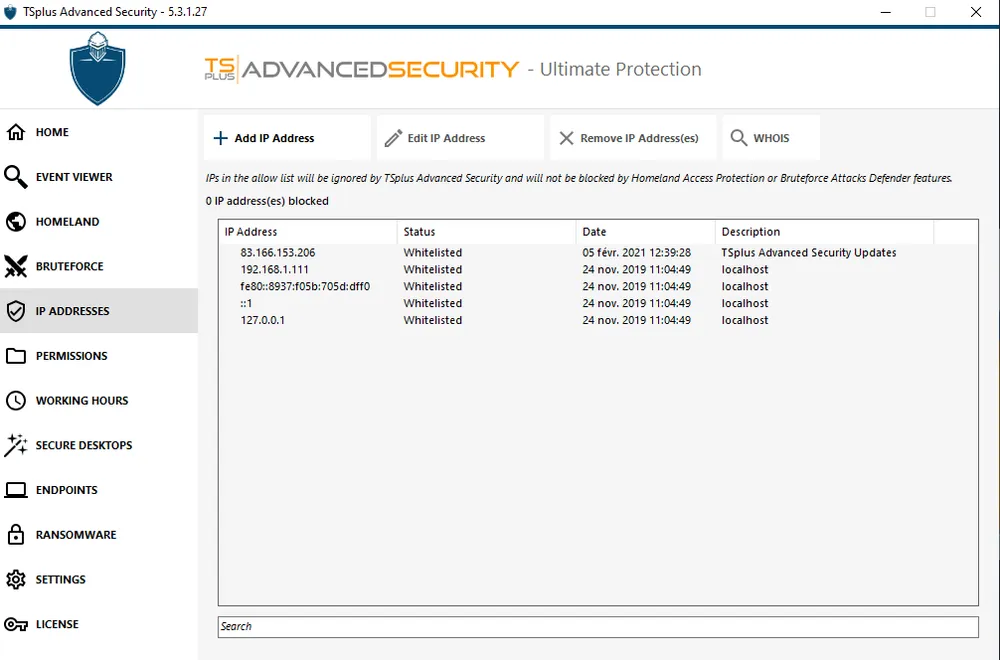Image resolution: width=1000 pixels, height=660 pixels.
Task: Click the Endpoints laptop icon
Action: point(16,490)
